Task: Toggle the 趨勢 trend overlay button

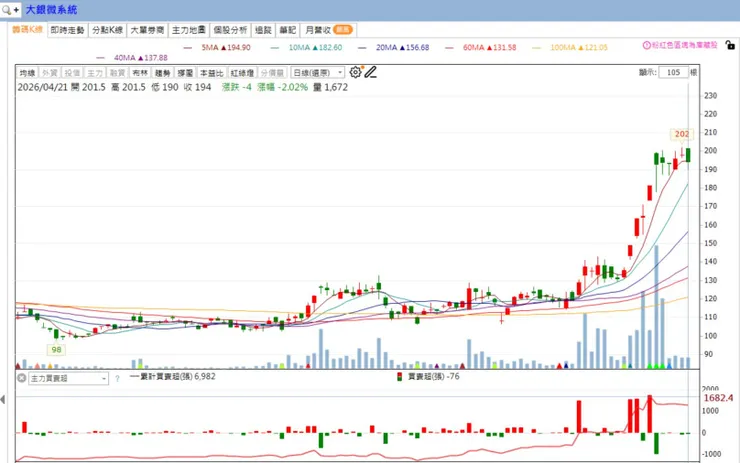Action: click(162, 73)
